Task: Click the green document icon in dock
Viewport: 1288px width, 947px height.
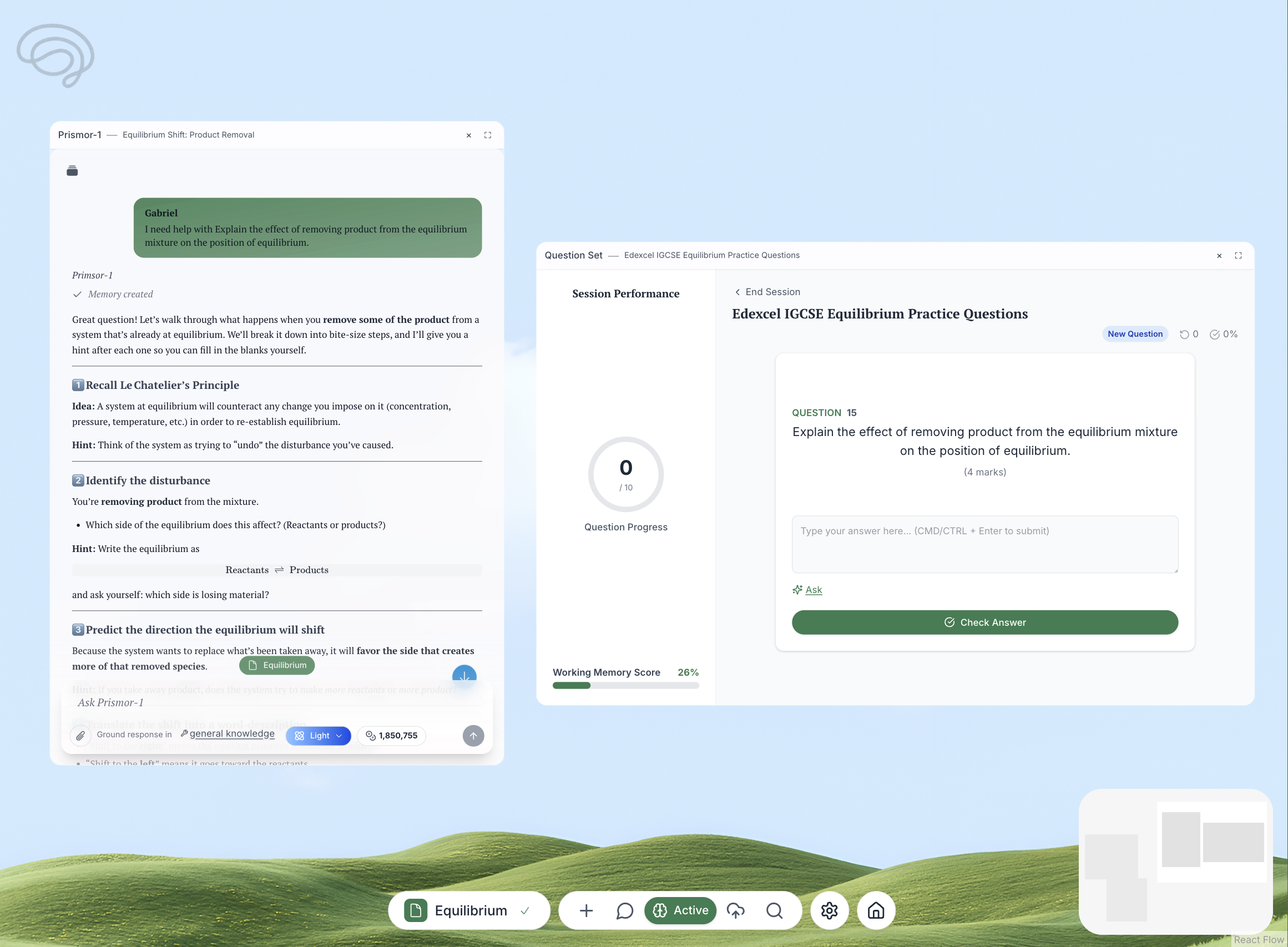Action: coord(415,910)
